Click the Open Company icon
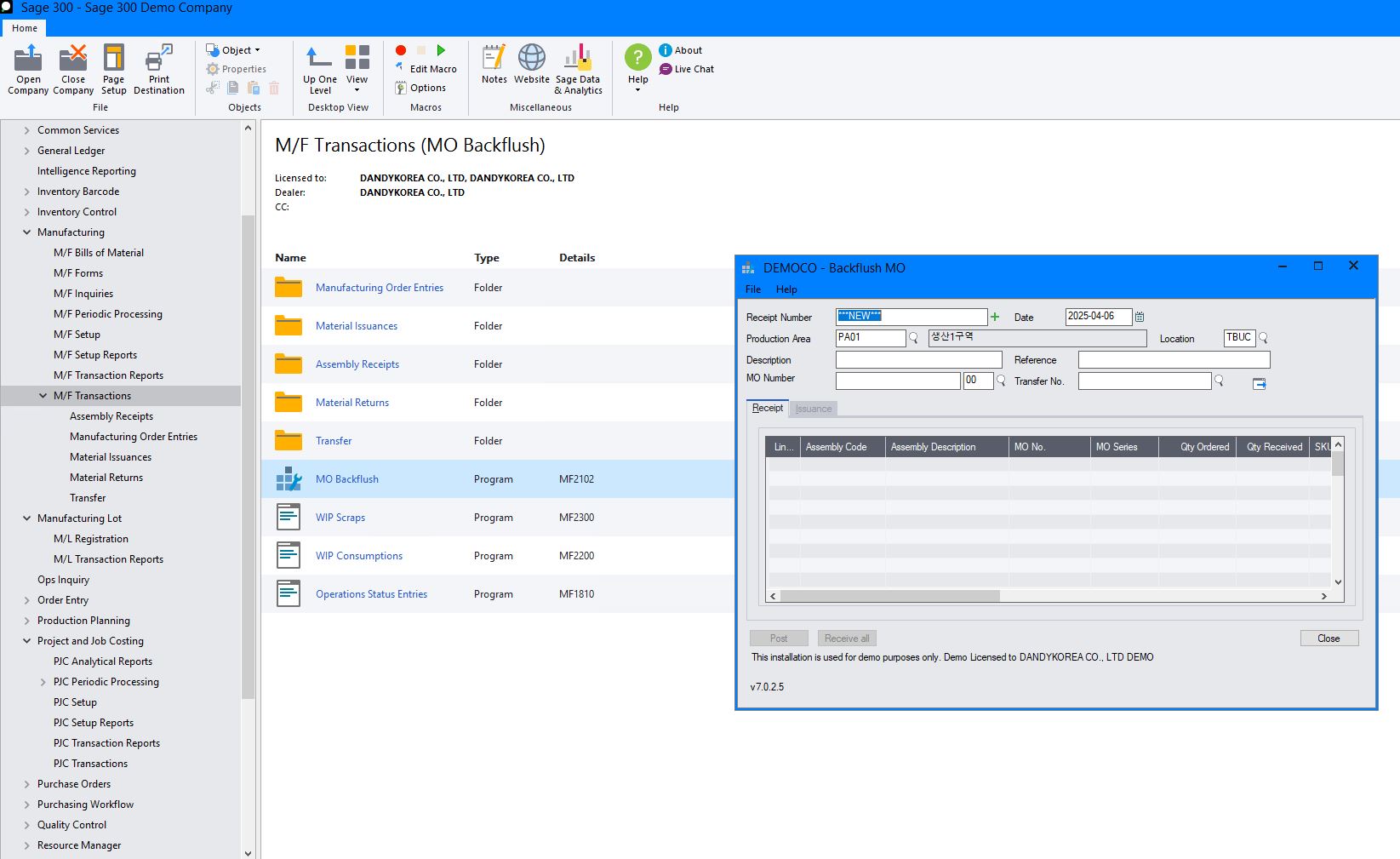This screenshot has height=859, width=1400. point(28,58)
